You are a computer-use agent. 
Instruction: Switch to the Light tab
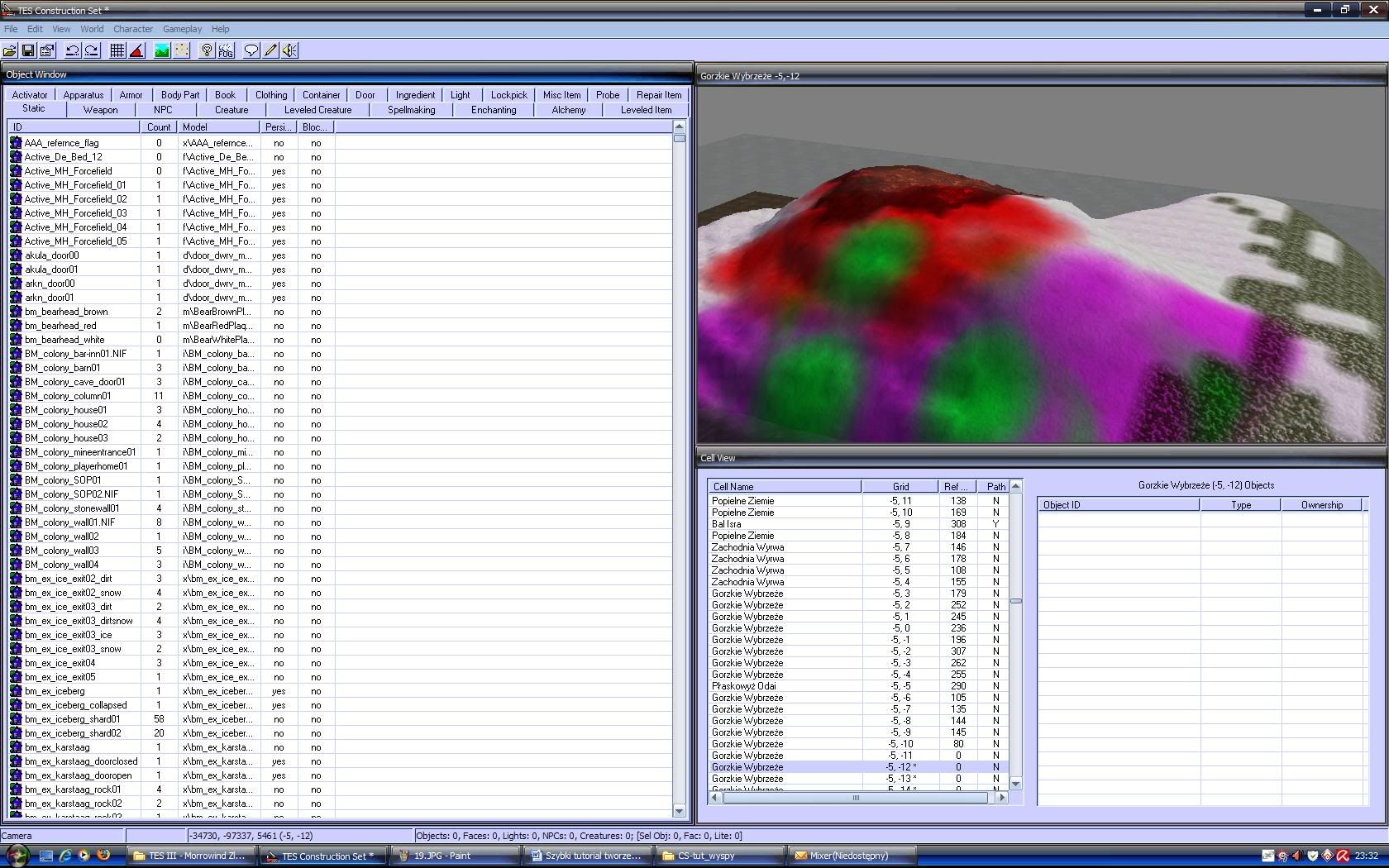coord(461,95)
